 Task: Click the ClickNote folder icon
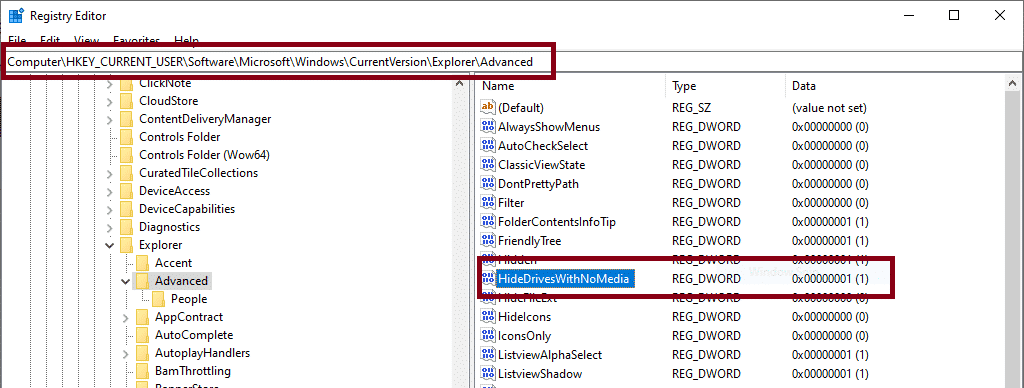pyautogui.click(x=126, y=83)
